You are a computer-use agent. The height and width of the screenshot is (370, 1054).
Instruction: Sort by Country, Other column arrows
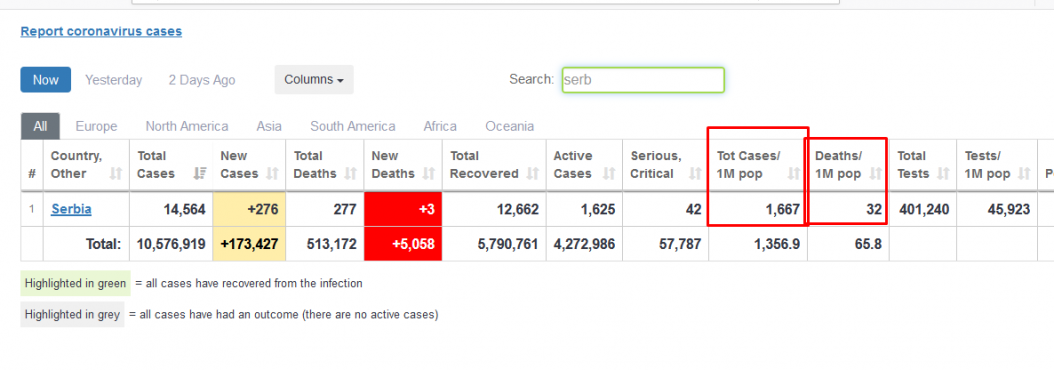[x=116, y=174]
